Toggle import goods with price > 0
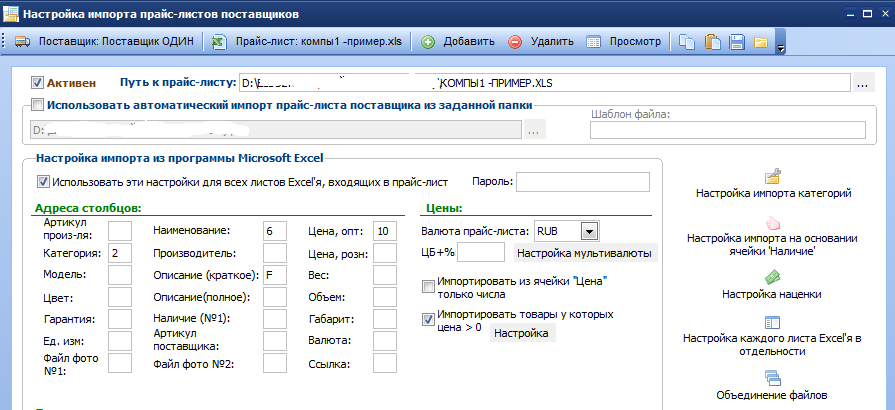The image size is (895, 410). [428, 319]
